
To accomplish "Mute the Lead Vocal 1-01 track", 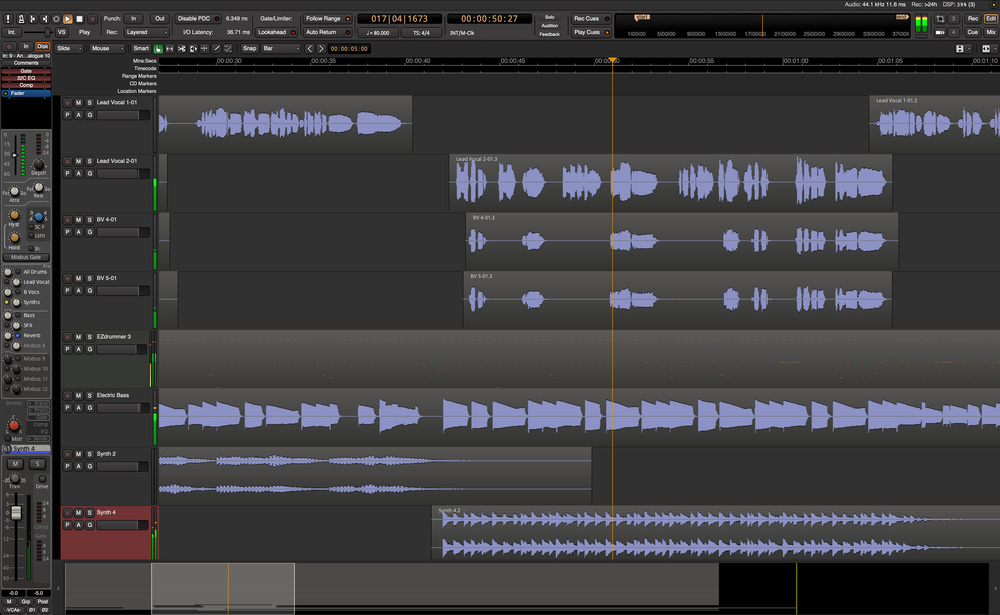I will tap(78, 103).
